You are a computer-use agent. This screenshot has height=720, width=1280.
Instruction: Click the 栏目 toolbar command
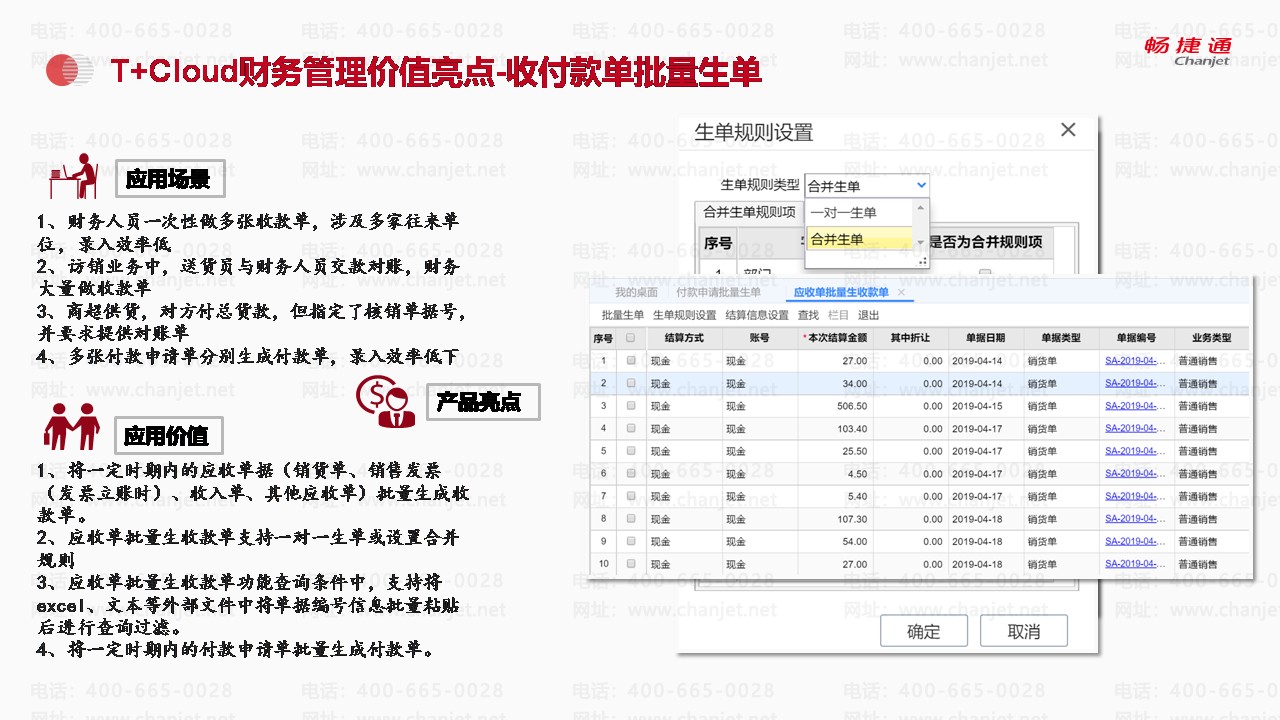(x=838, y=315)
